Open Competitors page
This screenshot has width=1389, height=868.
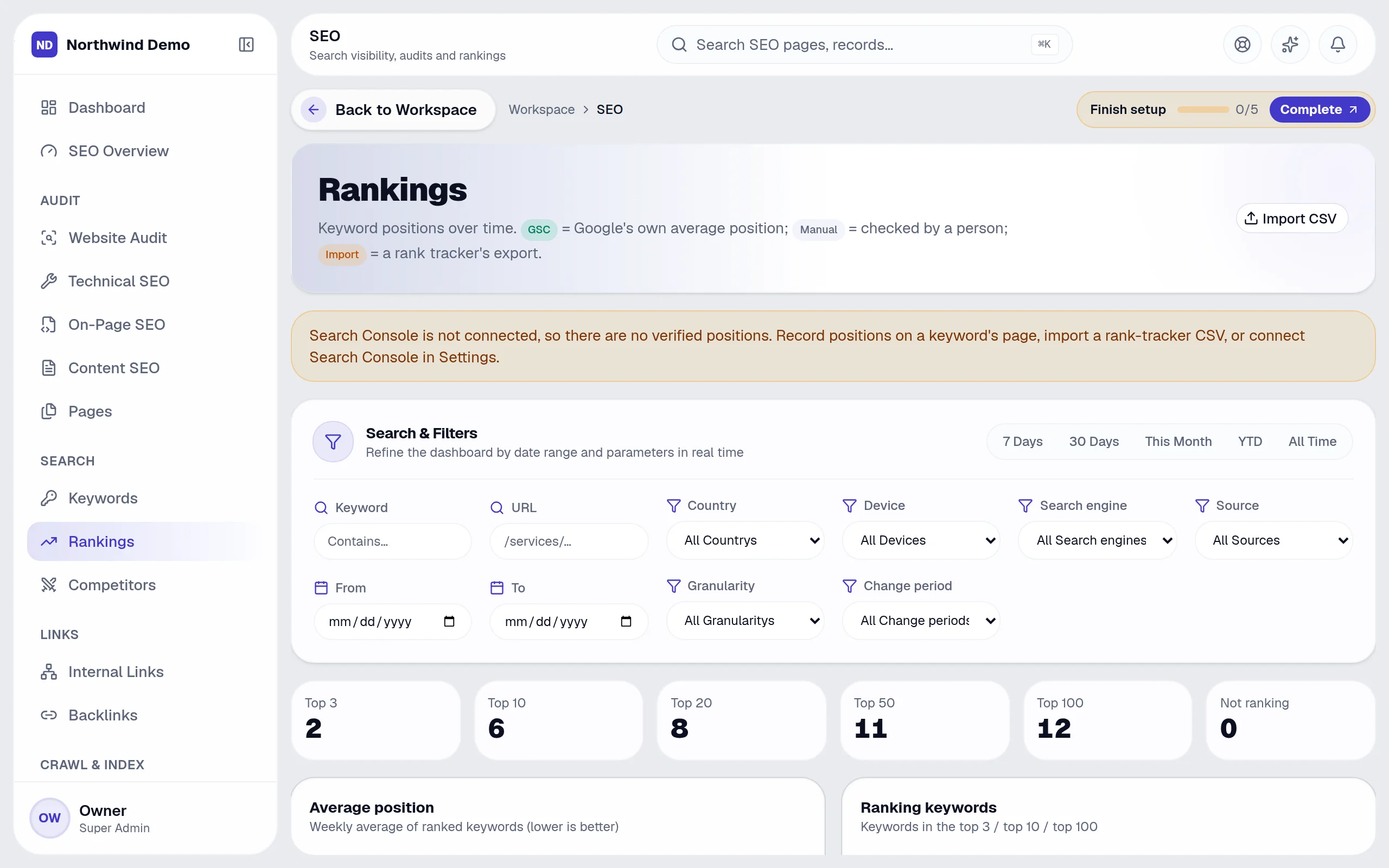[x=145, y=585]
